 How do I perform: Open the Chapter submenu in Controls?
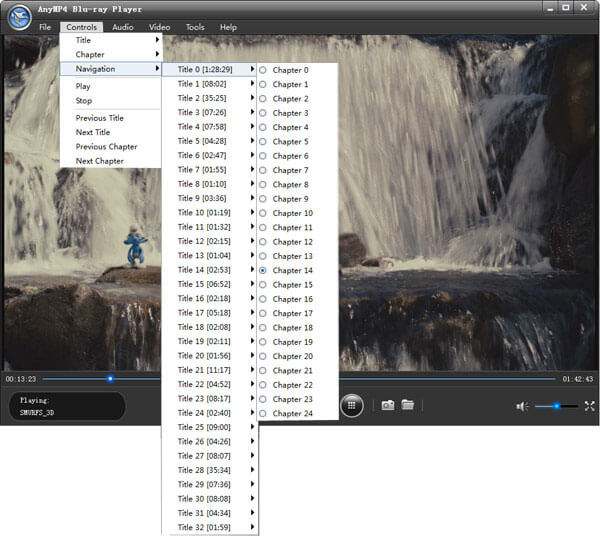click(111, 54)
